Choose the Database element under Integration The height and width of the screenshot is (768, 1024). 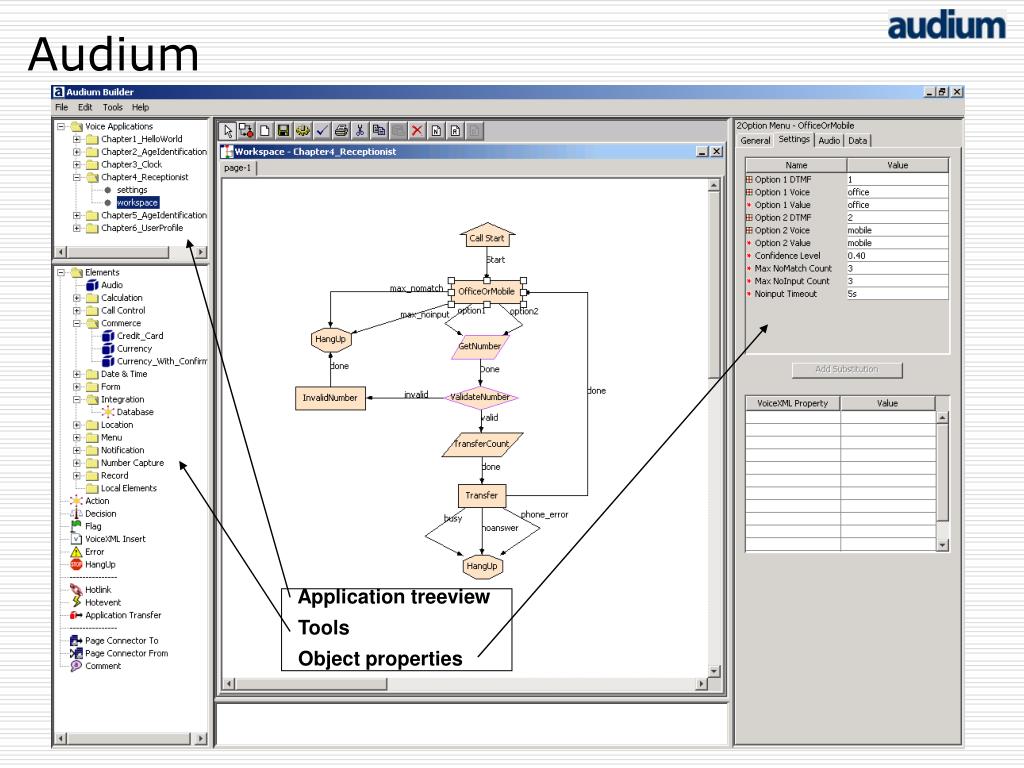[x=128, y=412]
